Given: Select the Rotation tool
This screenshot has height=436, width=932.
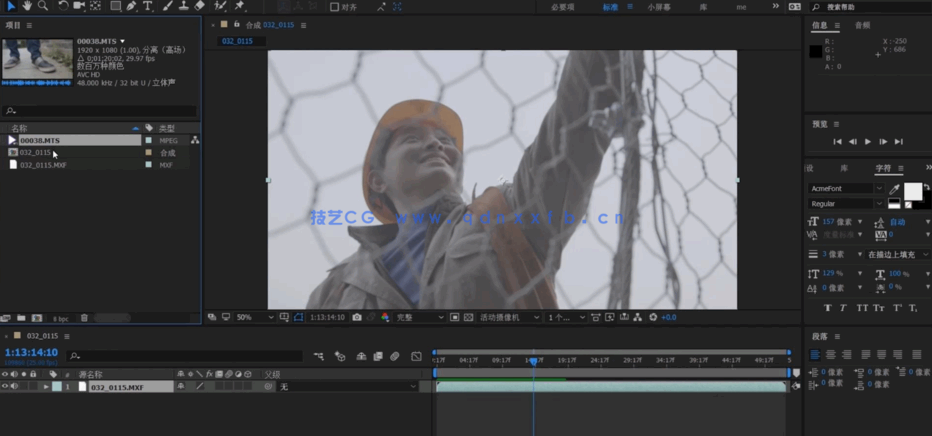Looking at the screenshot, I should pyautogui.click(x=63, y=6).
